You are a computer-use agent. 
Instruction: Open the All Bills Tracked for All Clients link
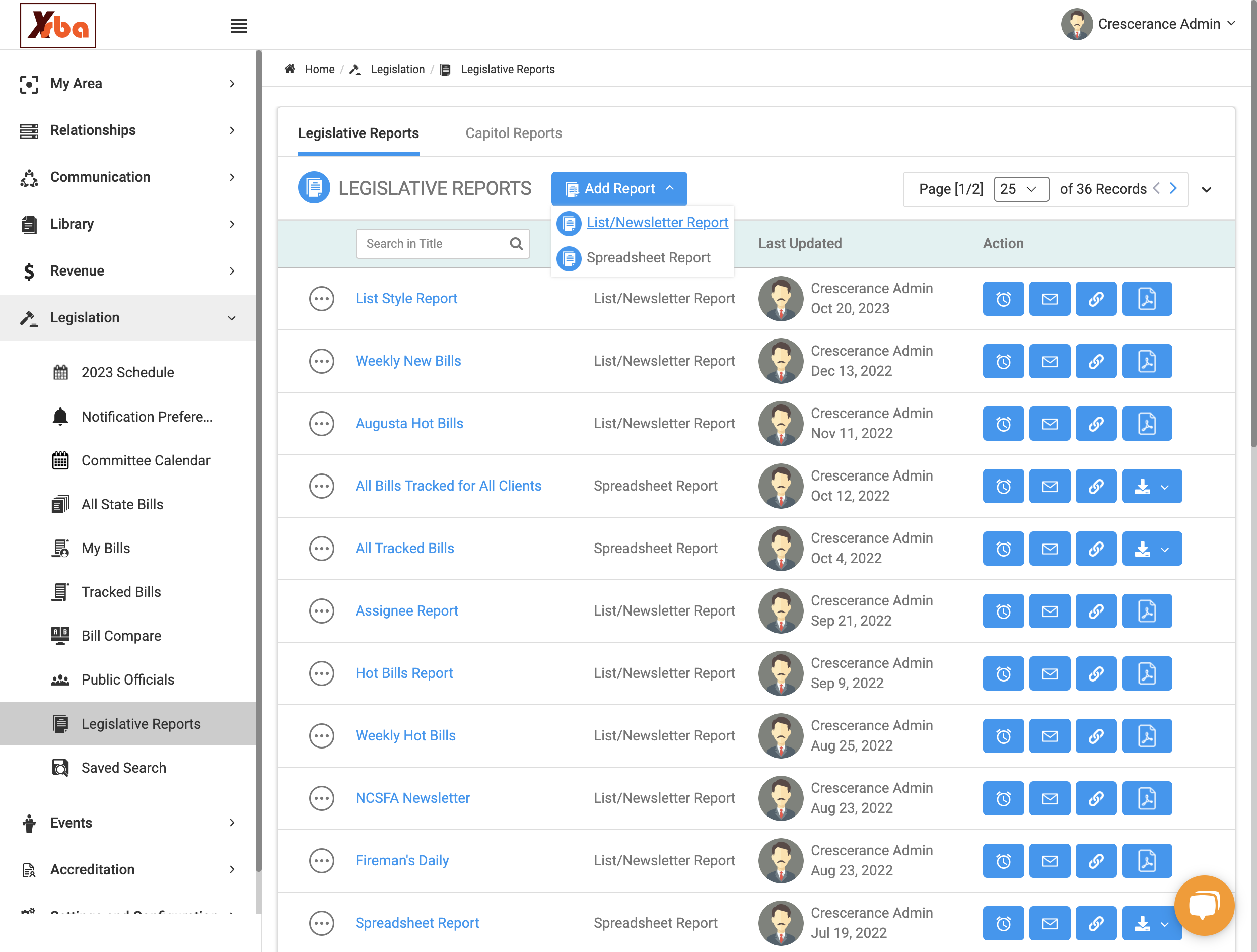pyautogui.click(x=448, y=486)
